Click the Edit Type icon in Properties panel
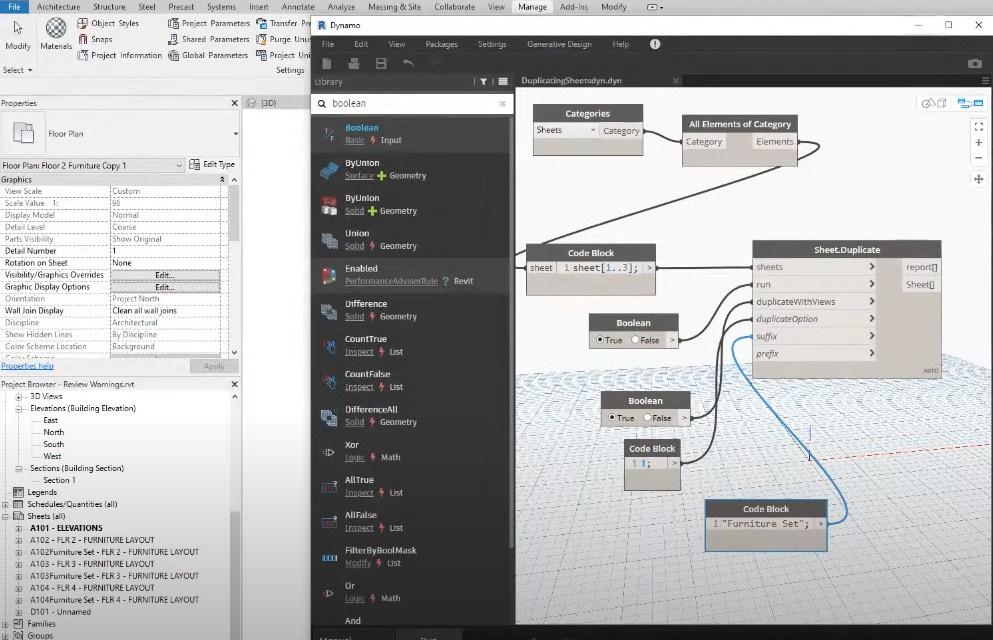The image size is (993, 640). pyautogui.click(x=212, y=165)
